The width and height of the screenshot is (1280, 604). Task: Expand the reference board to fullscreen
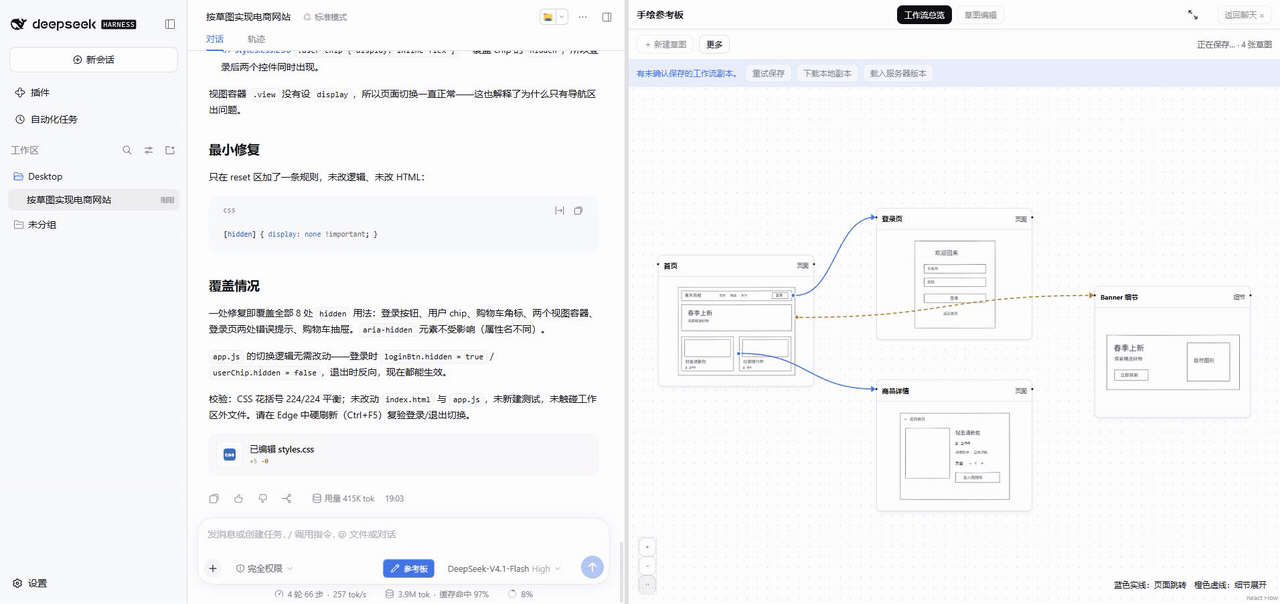tap(1193, 15)
